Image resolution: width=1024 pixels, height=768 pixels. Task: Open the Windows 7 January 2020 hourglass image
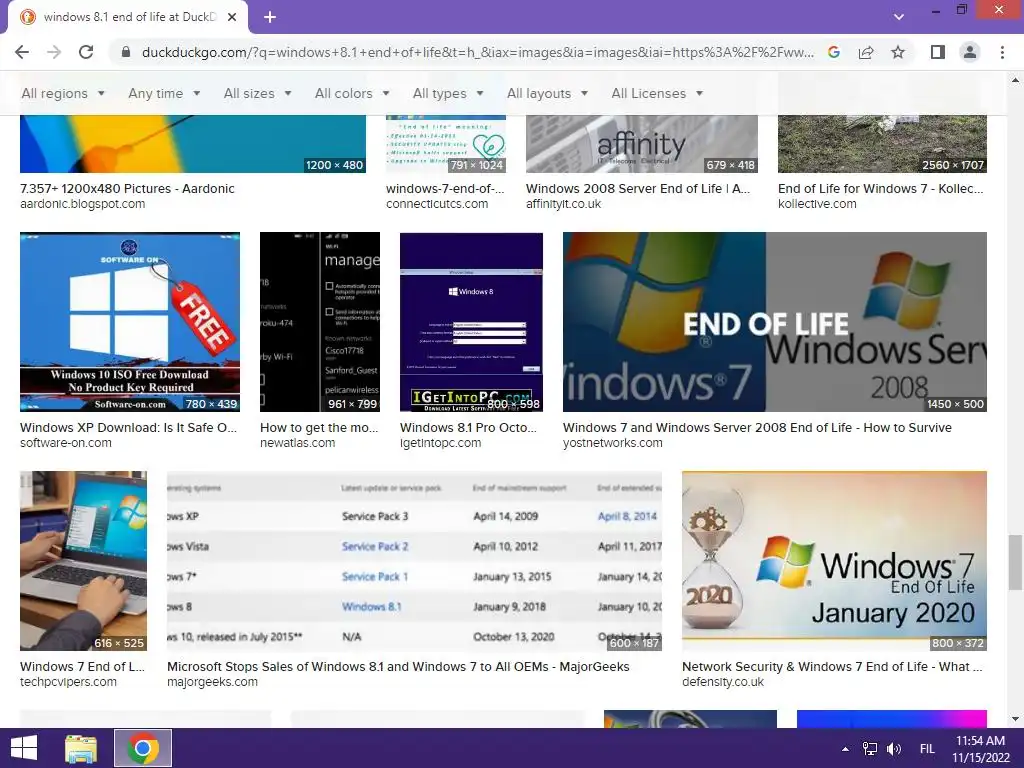pos(835,560)
